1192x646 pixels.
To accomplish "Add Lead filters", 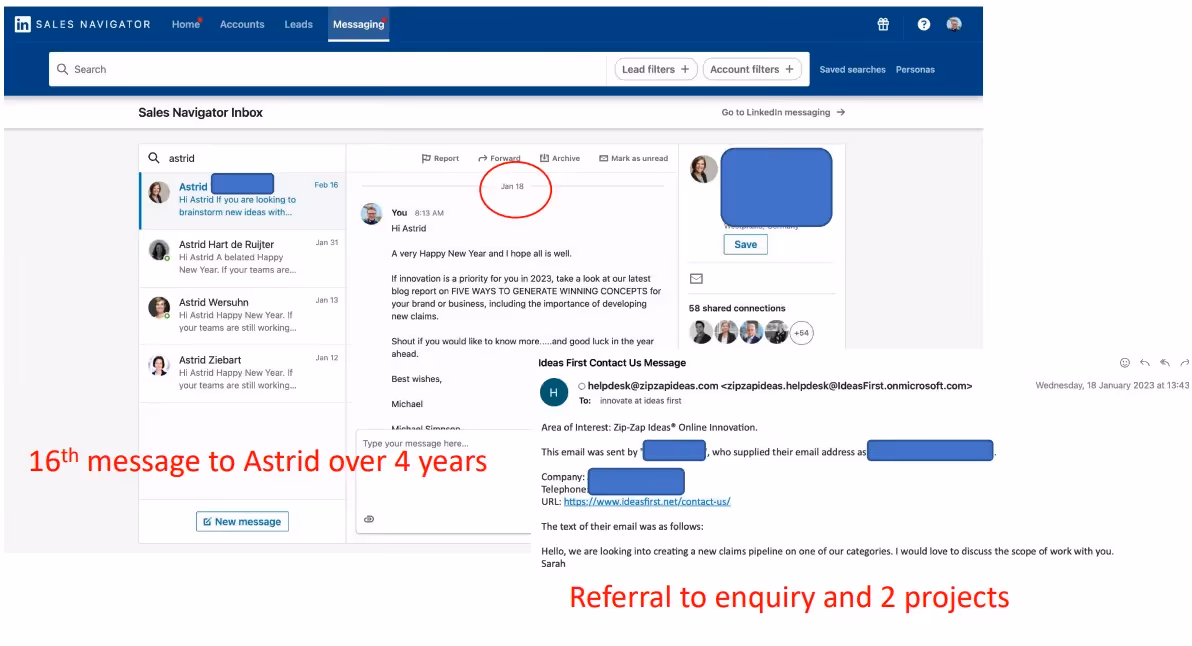I will (x=655, y=69).
